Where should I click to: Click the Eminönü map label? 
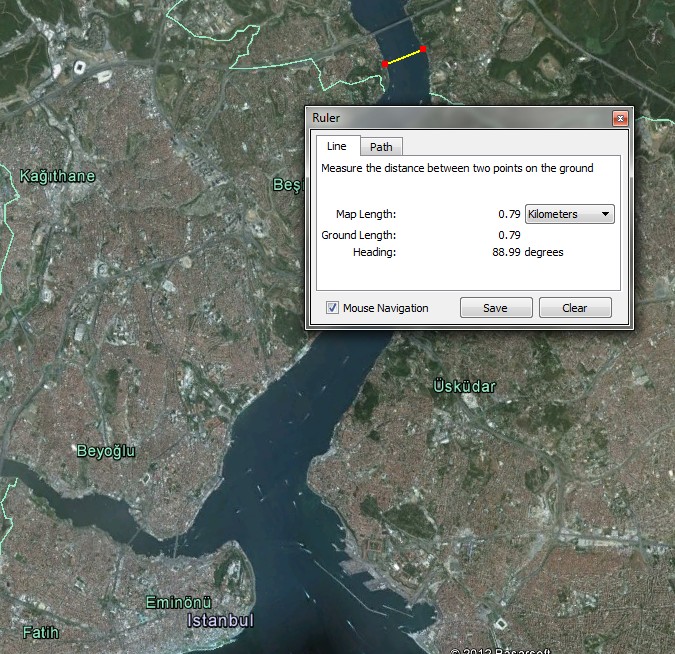tap(179, 602)
